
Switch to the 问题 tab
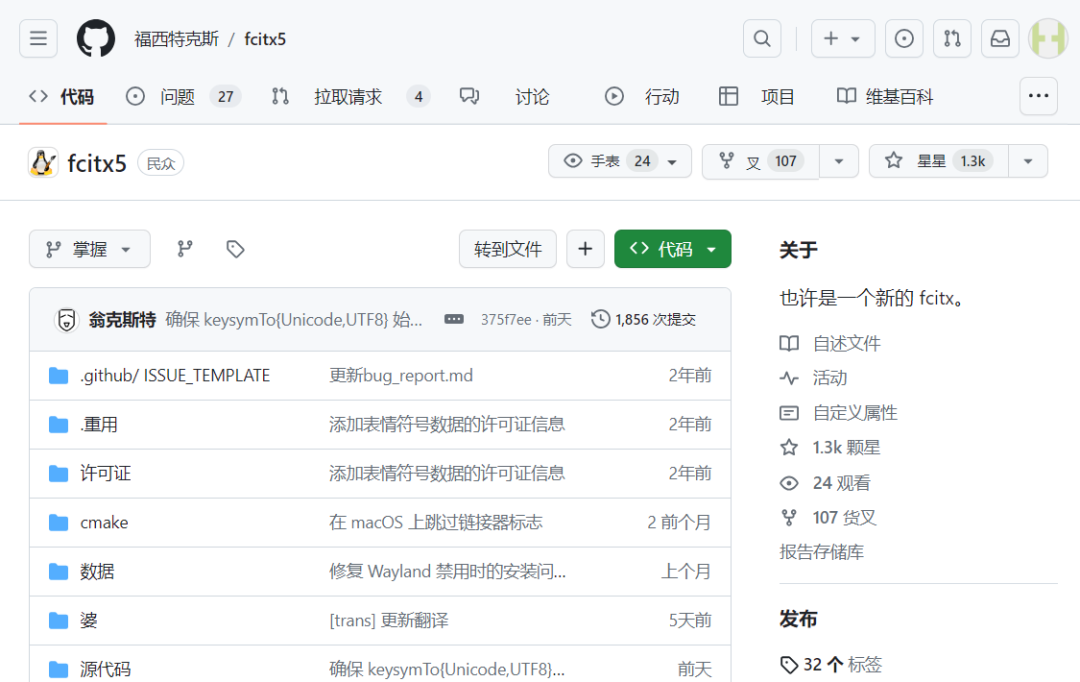coord(182,96)
